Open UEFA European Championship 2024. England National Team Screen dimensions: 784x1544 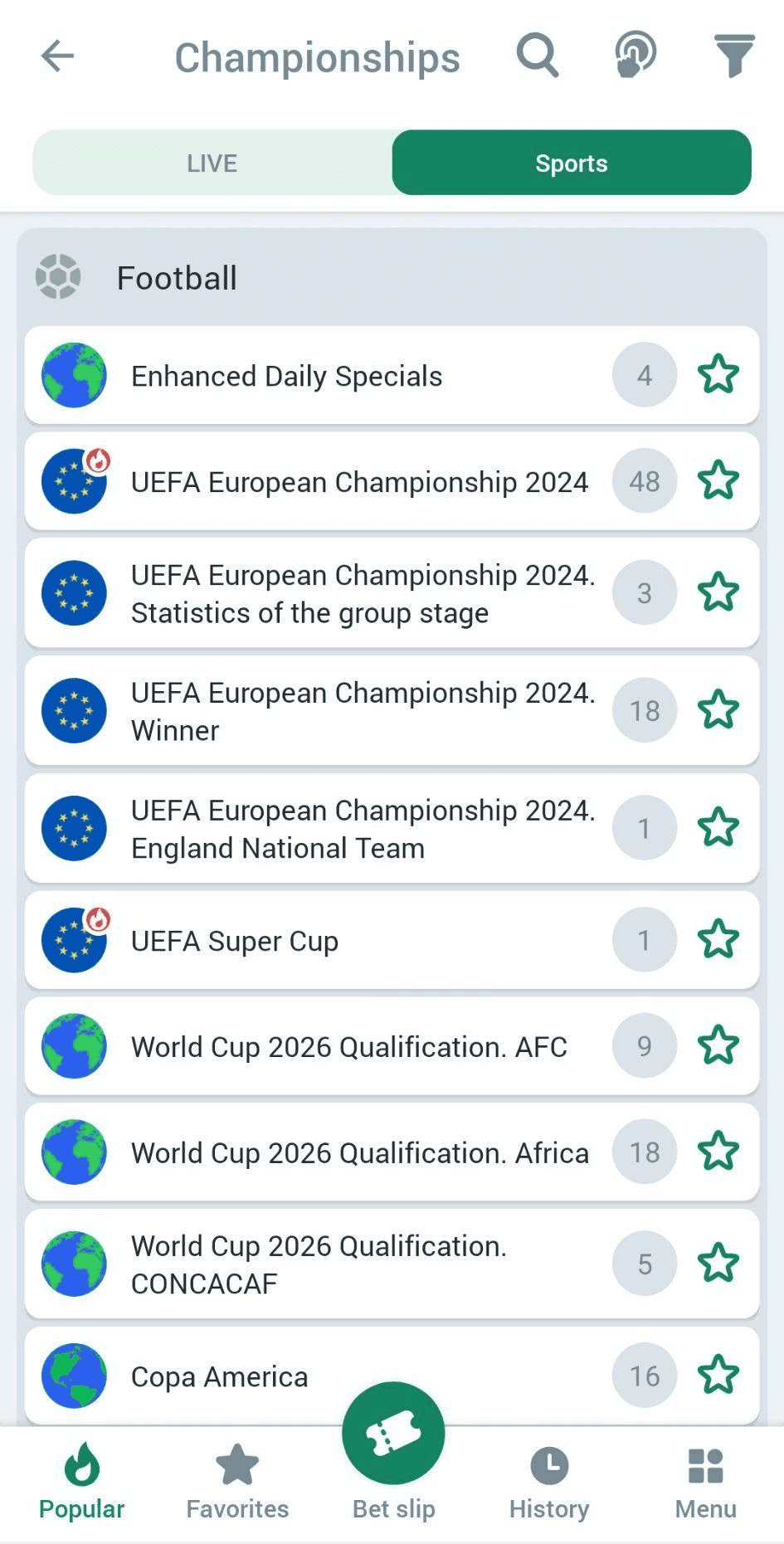pyautogui.click(x=363, y=829)
